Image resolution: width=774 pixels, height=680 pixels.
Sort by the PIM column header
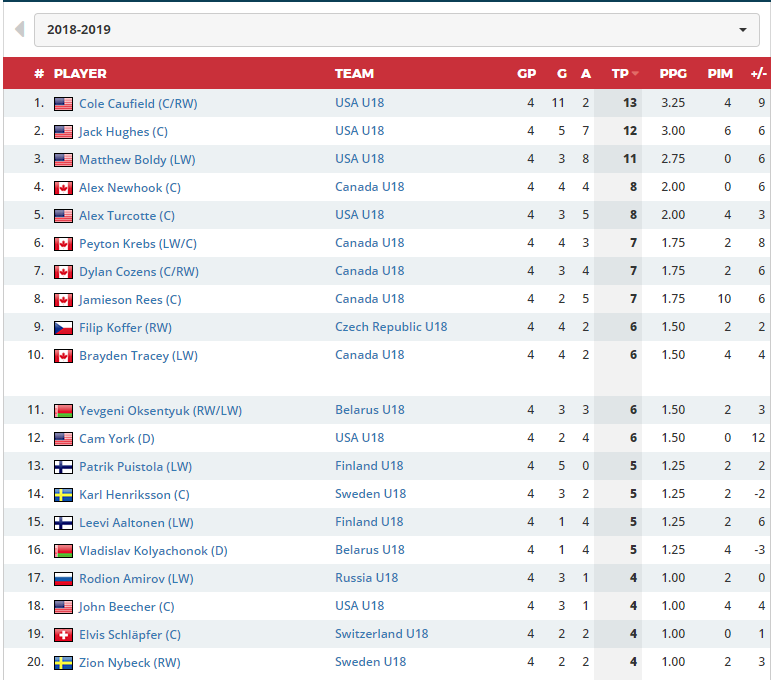pyautogui.click(x=719, y=74)
